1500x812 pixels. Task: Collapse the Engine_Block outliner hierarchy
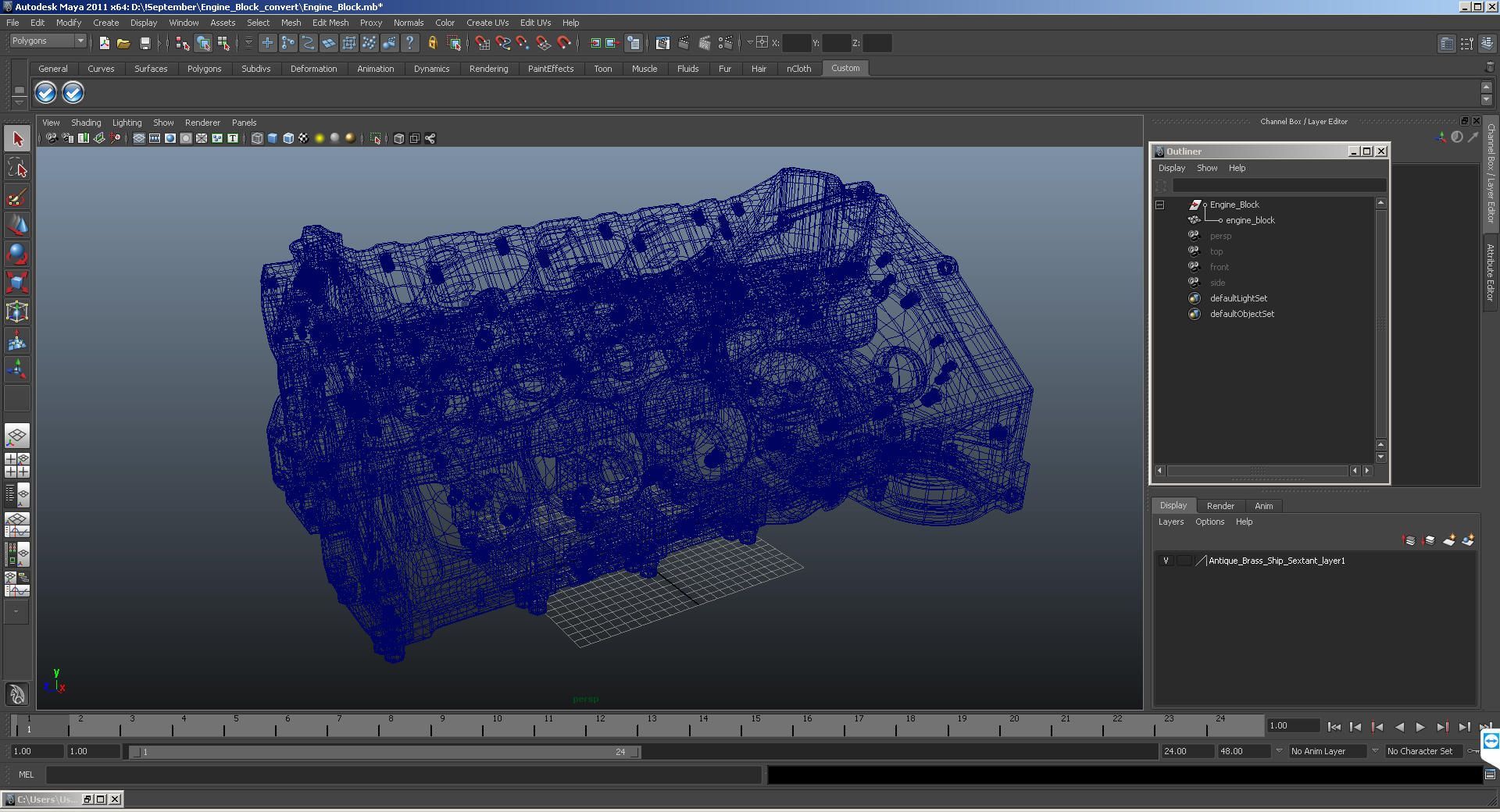(1160, 205)
